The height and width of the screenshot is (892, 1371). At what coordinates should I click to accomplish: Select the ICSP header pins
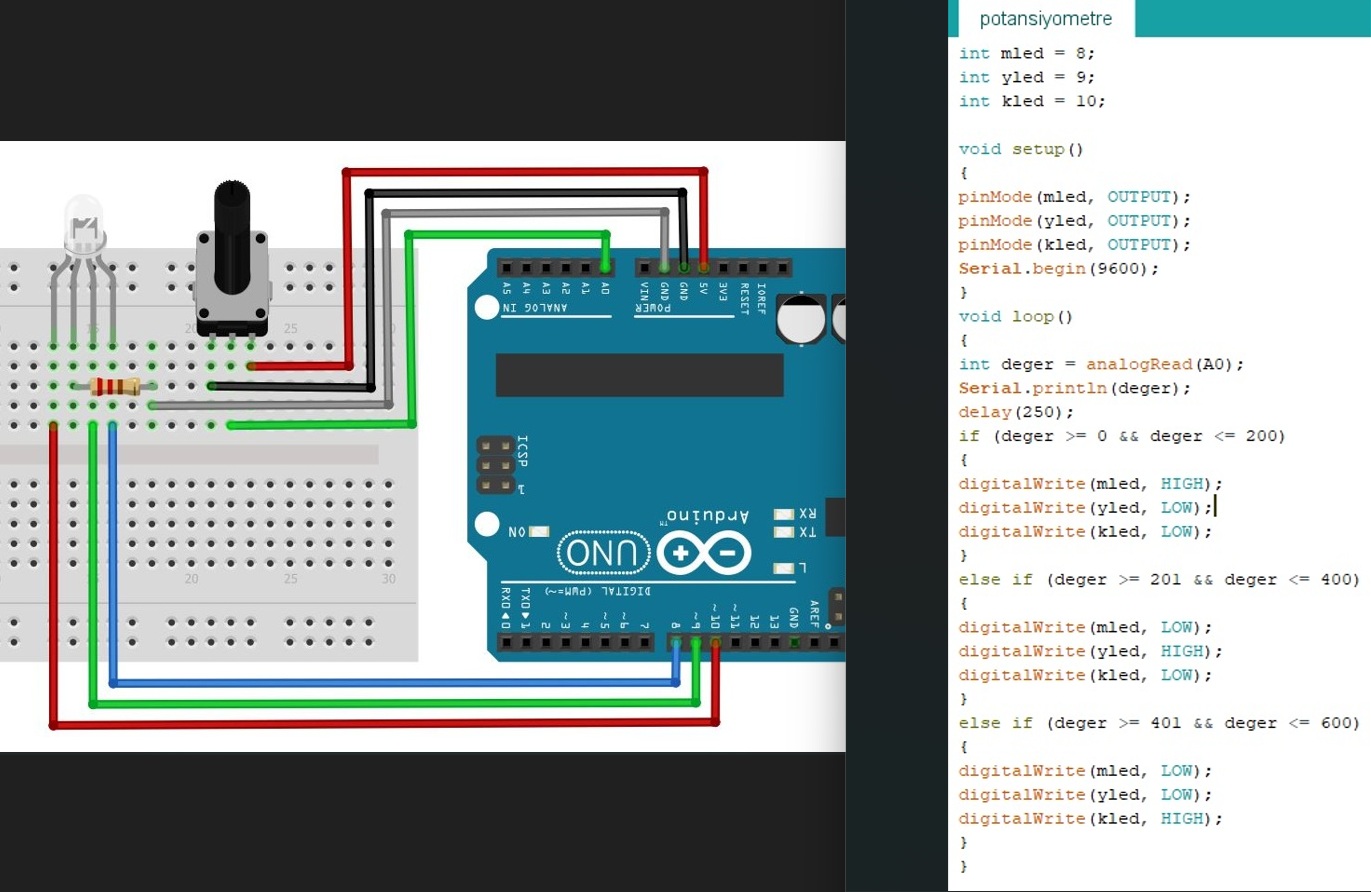point(488,465)
